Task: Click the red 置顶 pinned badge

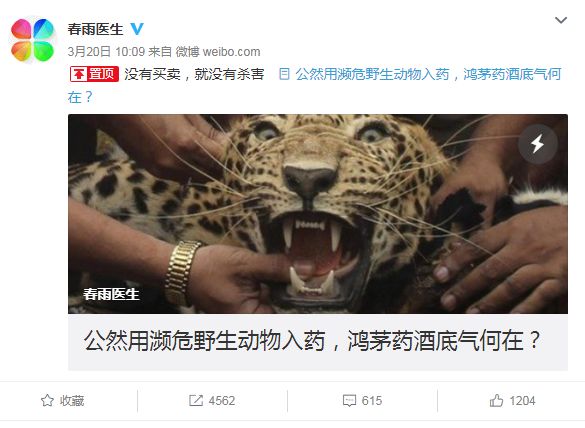Action: pos(94,74)
